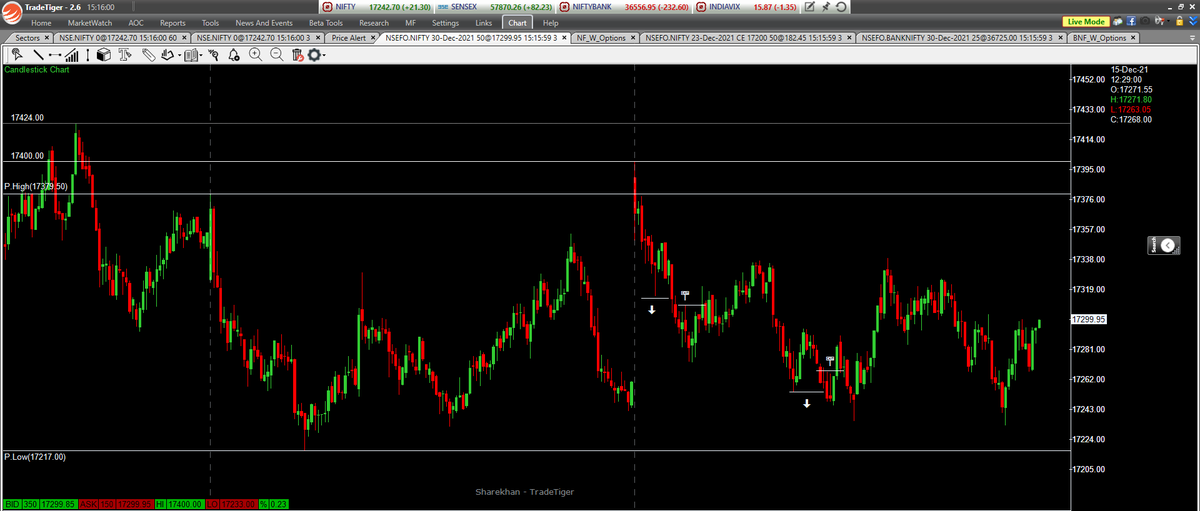The height and width of the screenshot is (511, 1200).
Task: Click the Facebook icon
Action: [1131, 21]
